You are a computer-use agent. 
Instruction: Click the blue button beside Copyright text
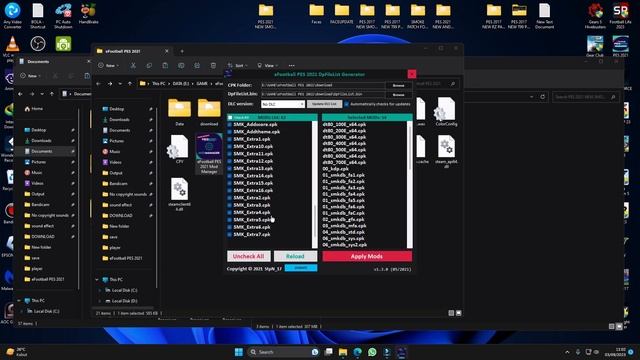tap(301, 268)
